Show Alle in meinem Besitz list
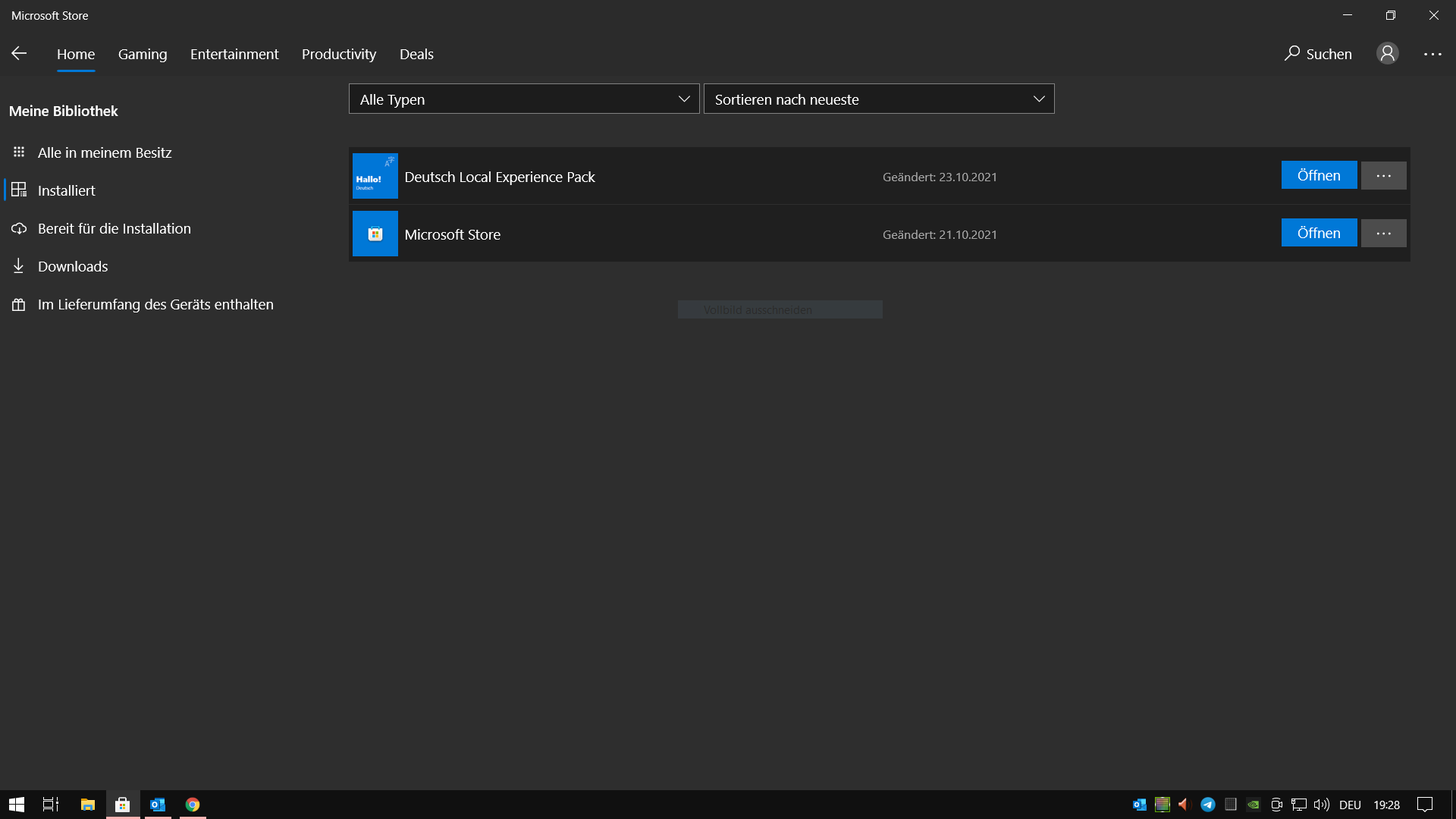 (x=105, y=152)
